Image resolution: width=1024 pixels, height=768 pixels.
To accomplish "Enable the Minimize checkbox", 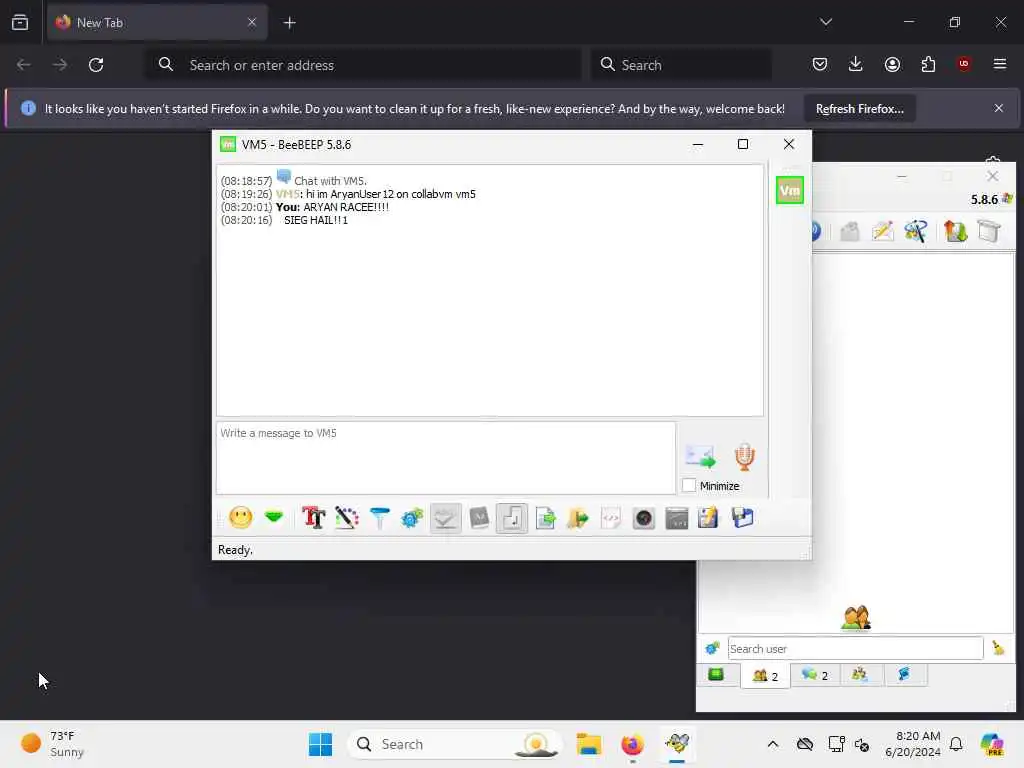I will tap(689, 485).
